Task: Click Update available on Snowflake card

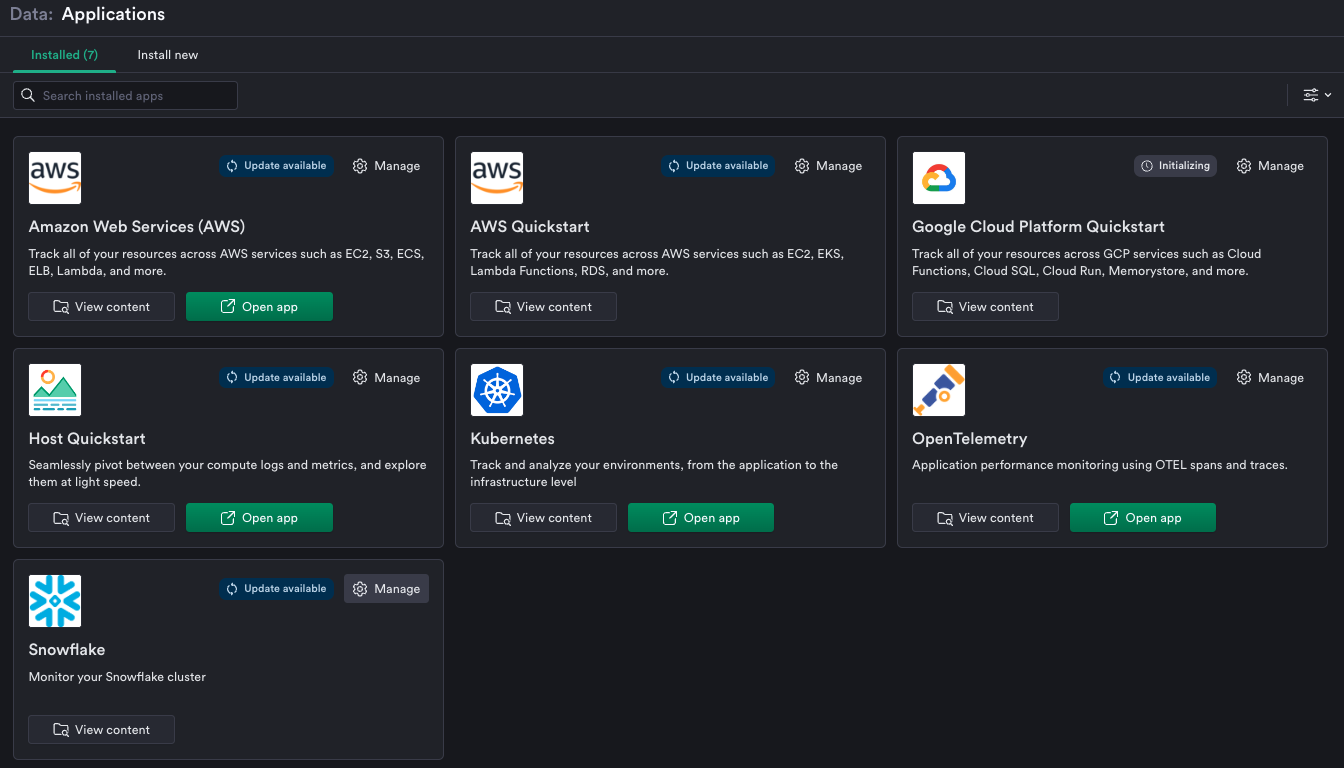Action: pos(277,589)
